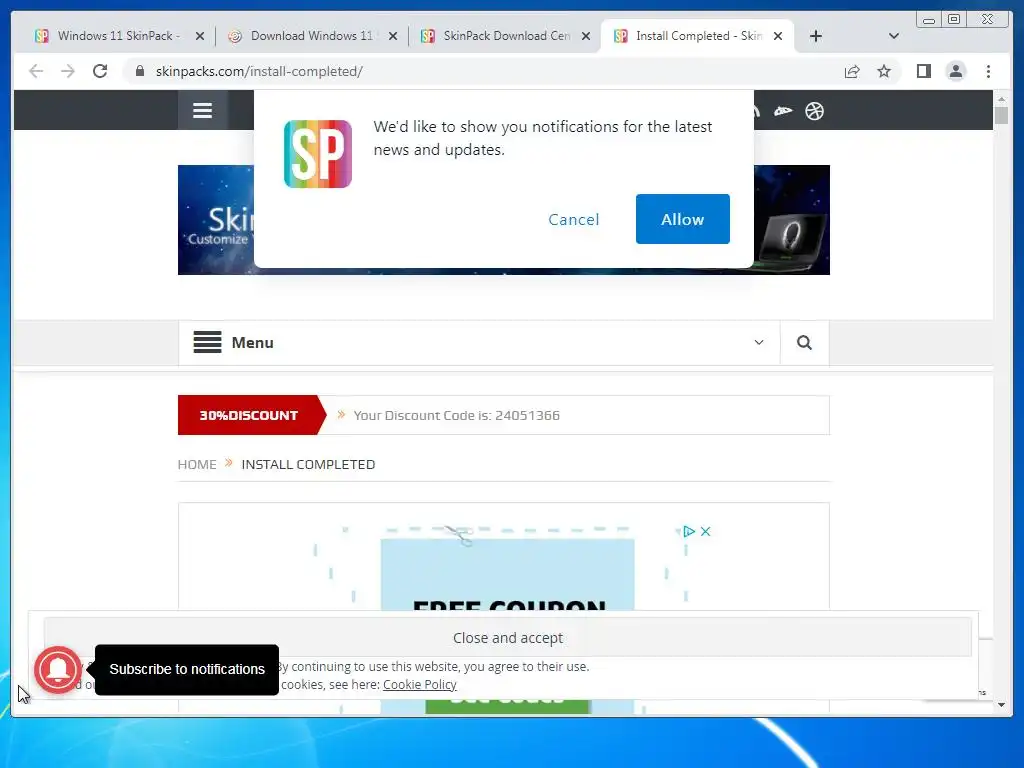Close the Windows 11 SkinPack tab
1024x768 pixels.
[200, 37]
